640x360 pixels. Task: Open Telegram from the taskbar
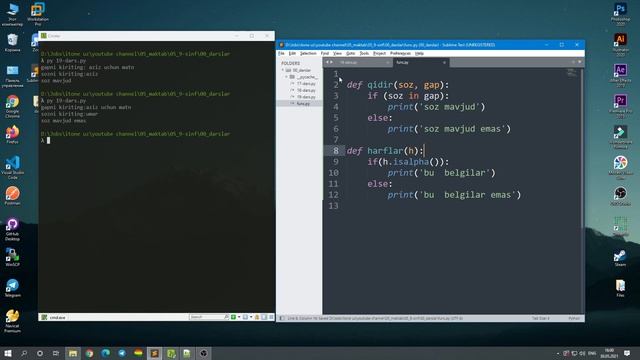point(122,353)
